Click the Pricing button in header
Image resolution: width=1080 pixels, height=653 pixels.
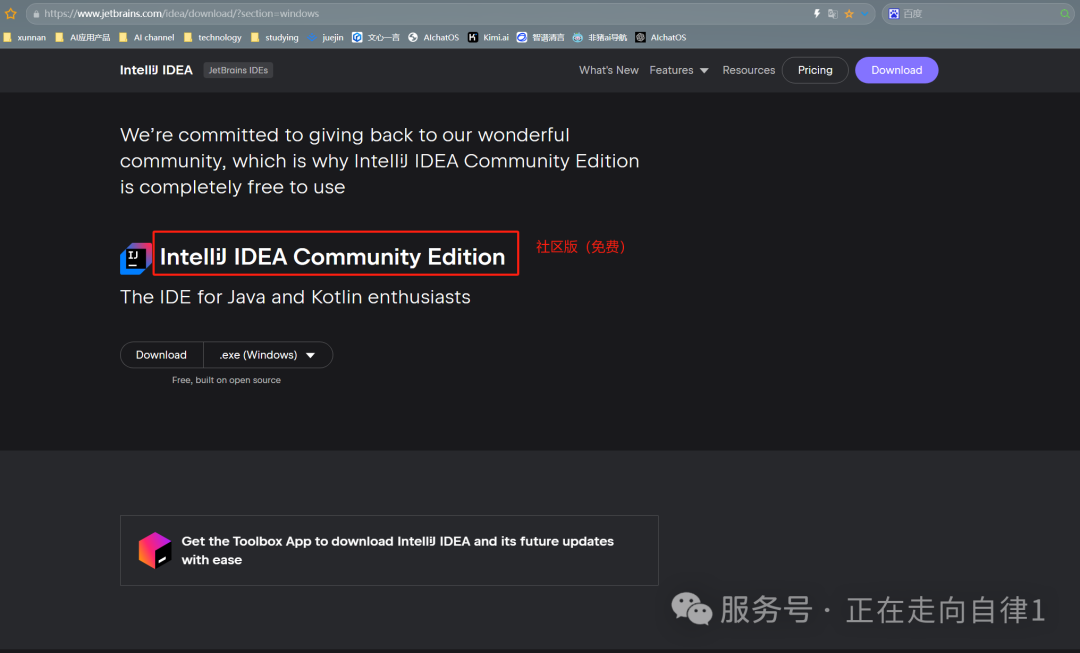click(x=814, y=70)
